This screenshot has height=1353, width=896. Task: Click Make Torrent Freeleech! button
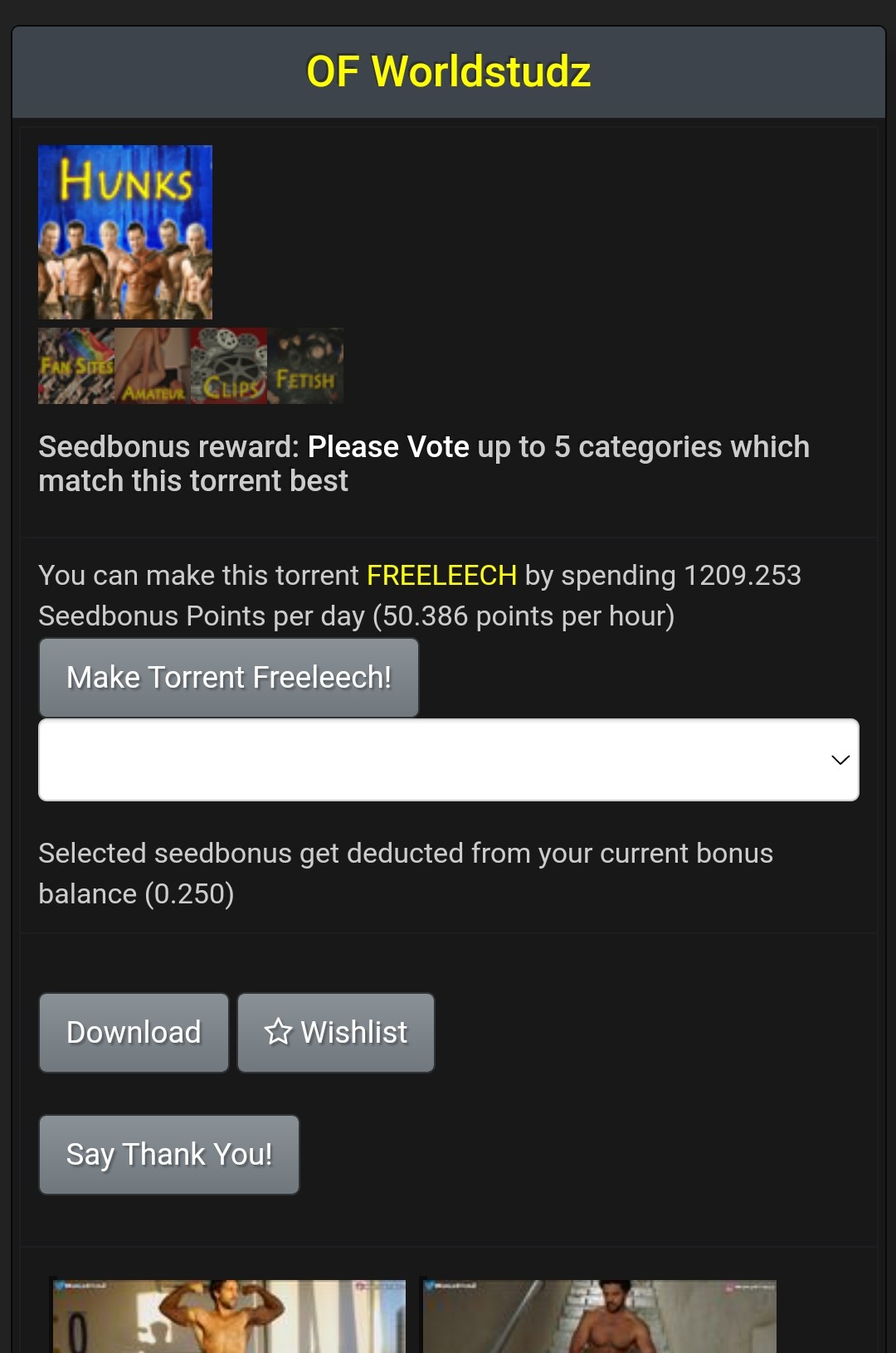coord(229,678)
